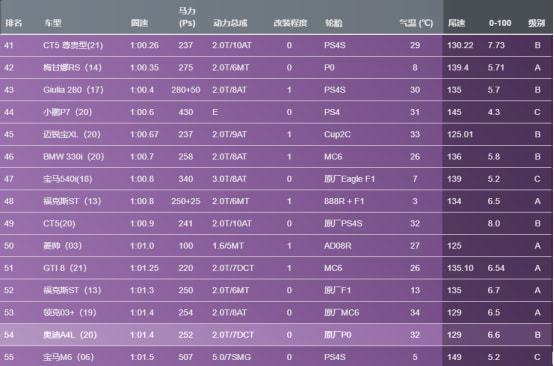Select the 小鹏P7 (20) row

276,112
